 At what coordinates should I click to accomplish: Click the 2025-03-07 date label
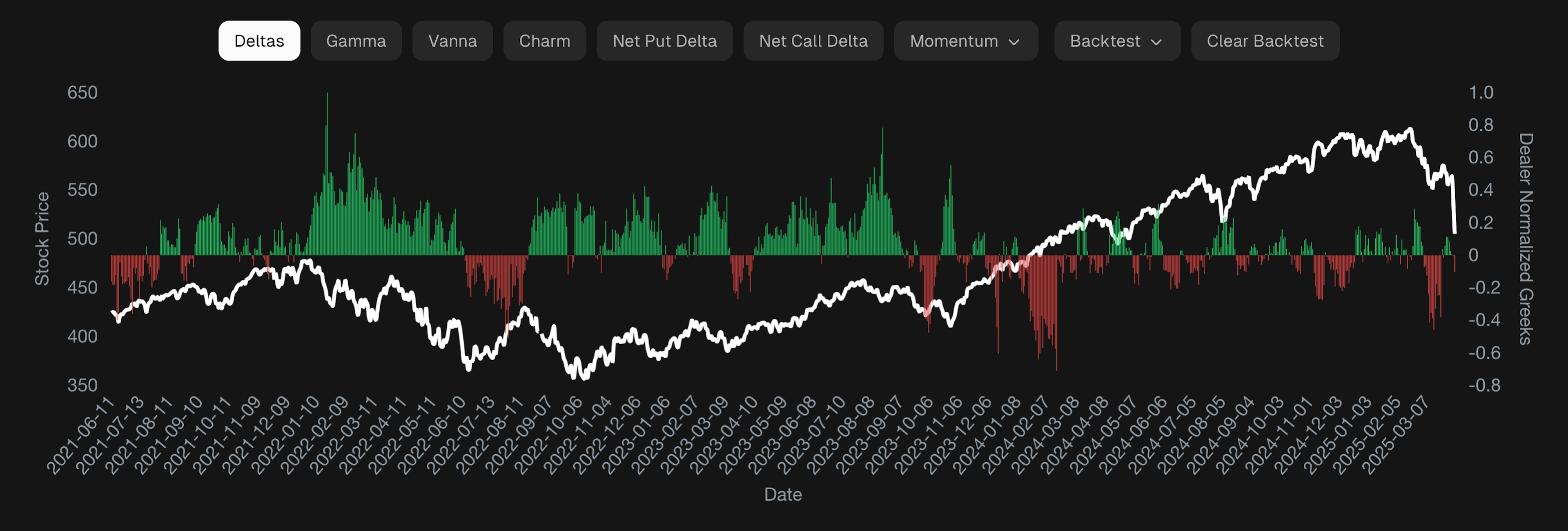pyautogui.click(x=1396, y=435)
